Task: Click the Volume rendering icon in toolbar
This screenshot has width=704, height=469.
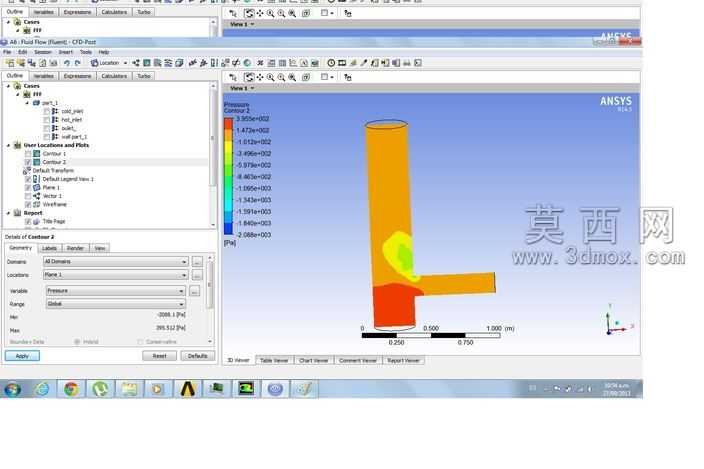Action: [179, 63]
